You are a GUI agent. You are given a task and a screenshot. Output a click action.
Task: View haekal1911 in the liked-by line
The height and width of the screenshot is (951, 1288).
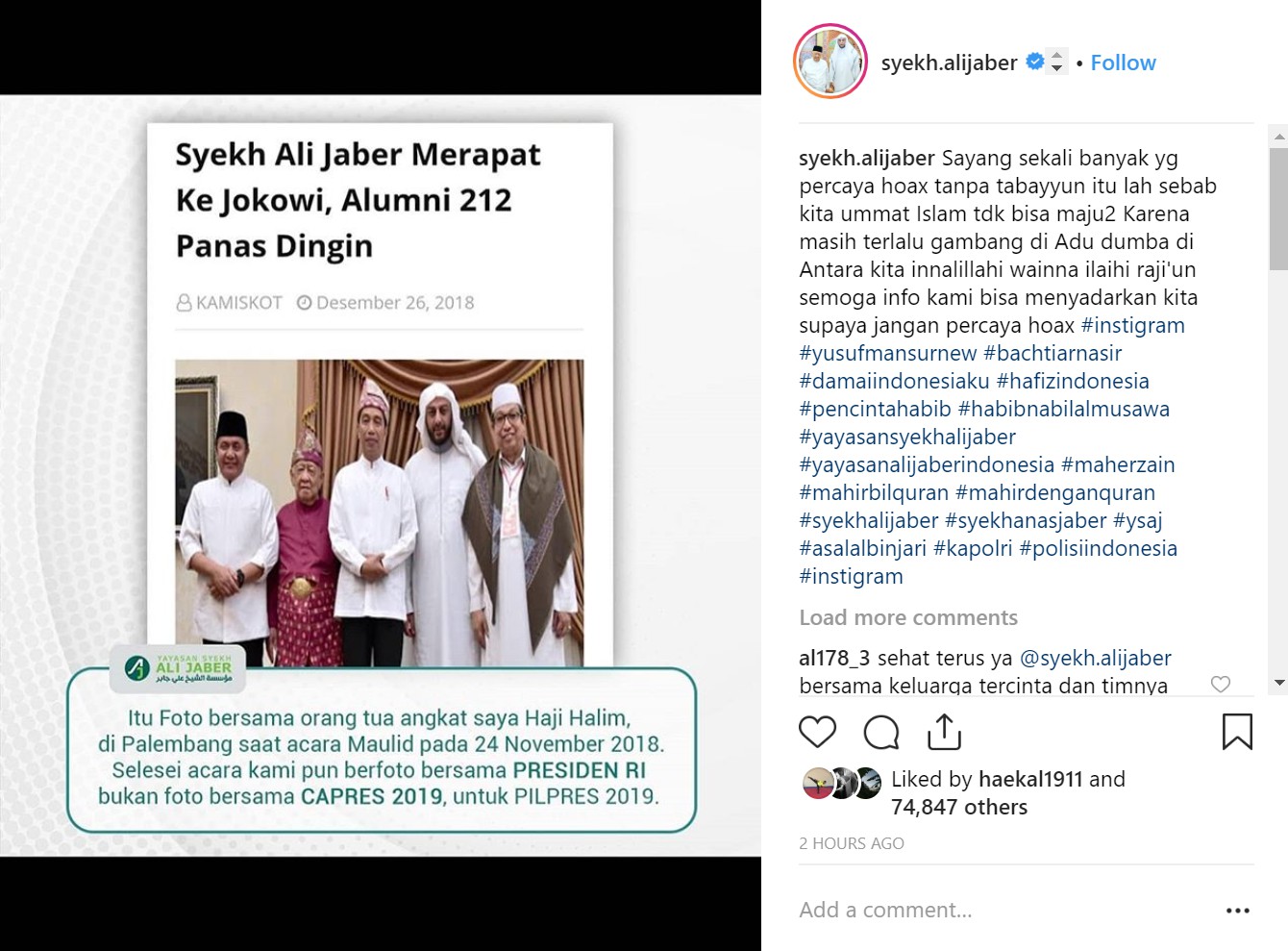[x=1030, y=779]
